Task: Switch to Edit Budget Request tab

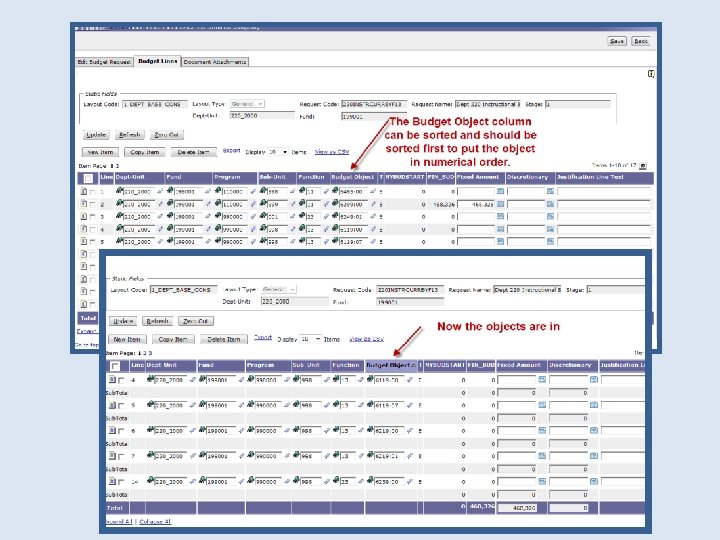Action: click(x=104, y=62)
